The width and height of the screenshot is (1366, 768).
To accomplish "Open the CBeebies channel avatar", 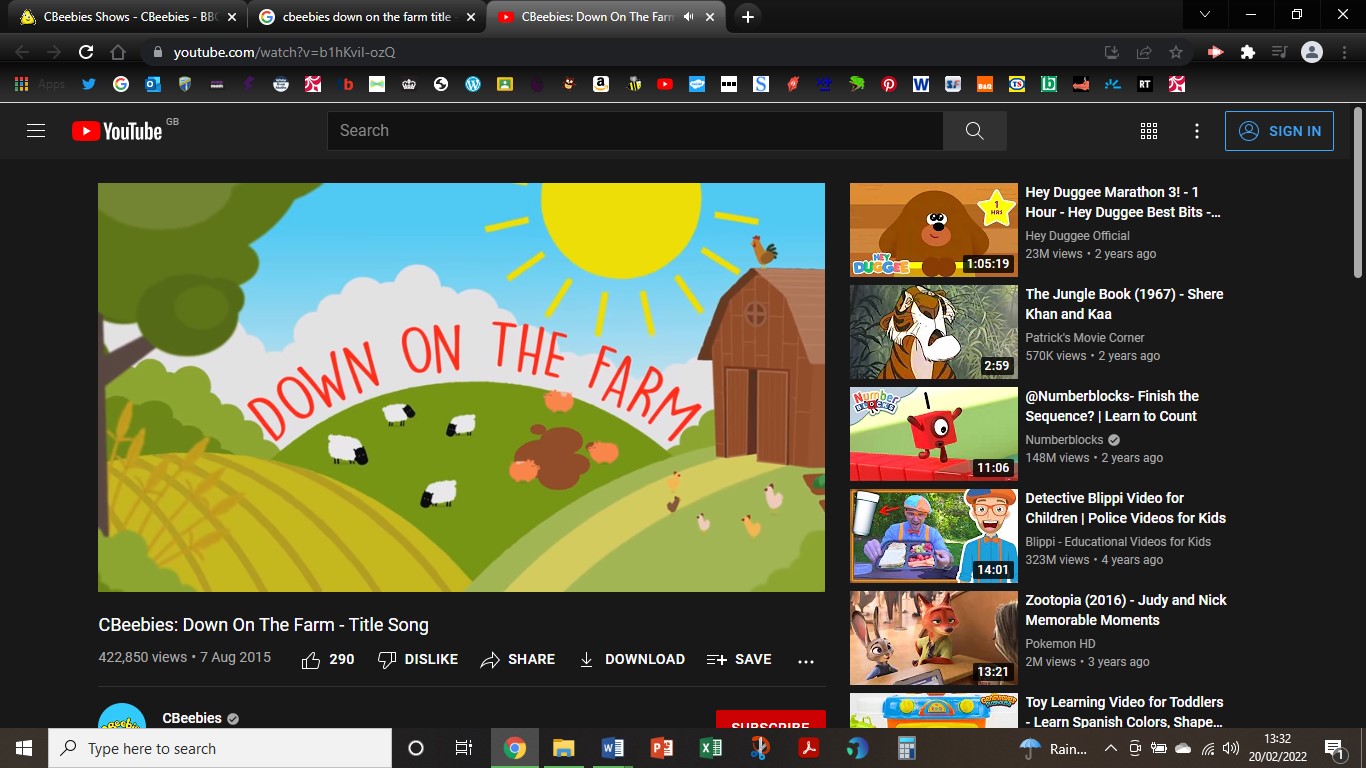I will point(122,716).
